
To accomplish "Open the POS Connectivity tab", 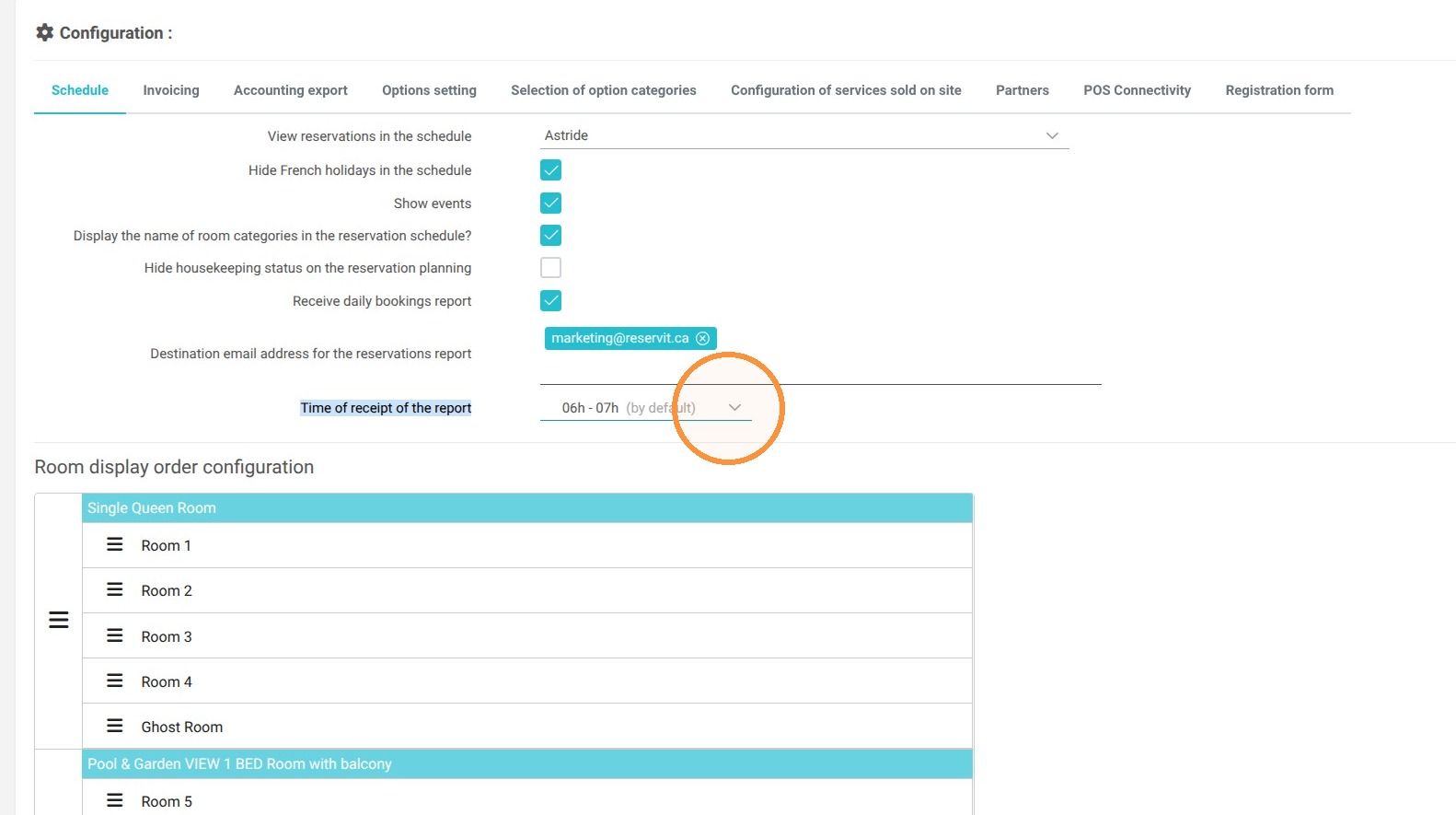I will tap(1138, 90).
